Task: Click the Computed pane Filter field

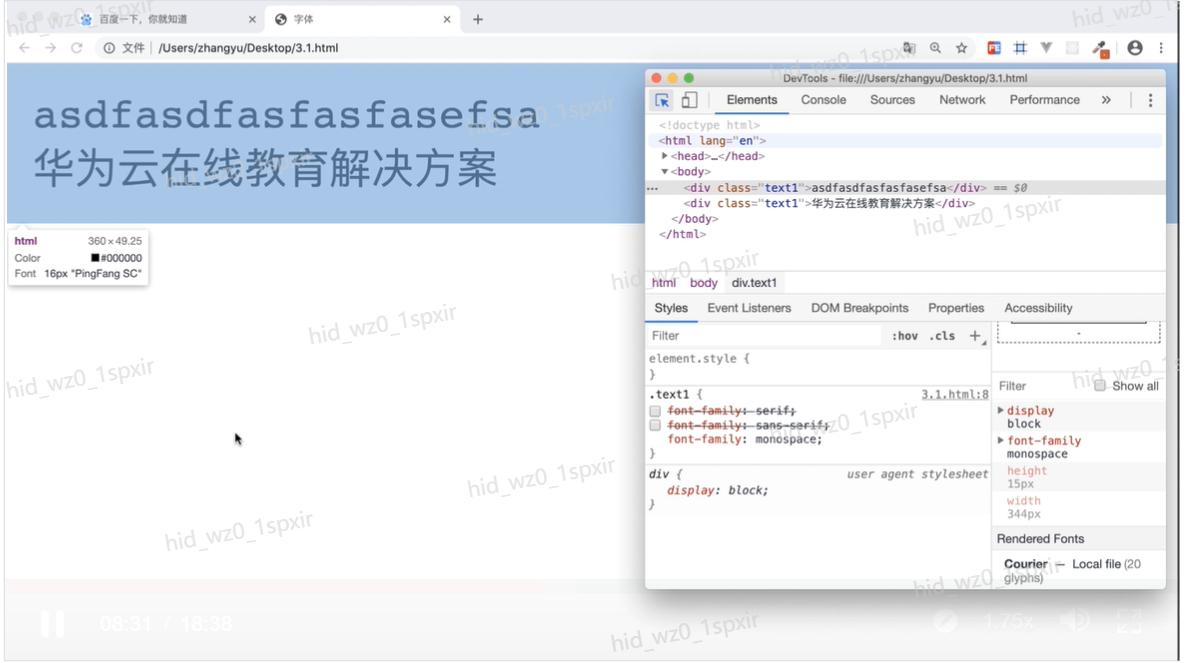Action: tap(1040, 386)
